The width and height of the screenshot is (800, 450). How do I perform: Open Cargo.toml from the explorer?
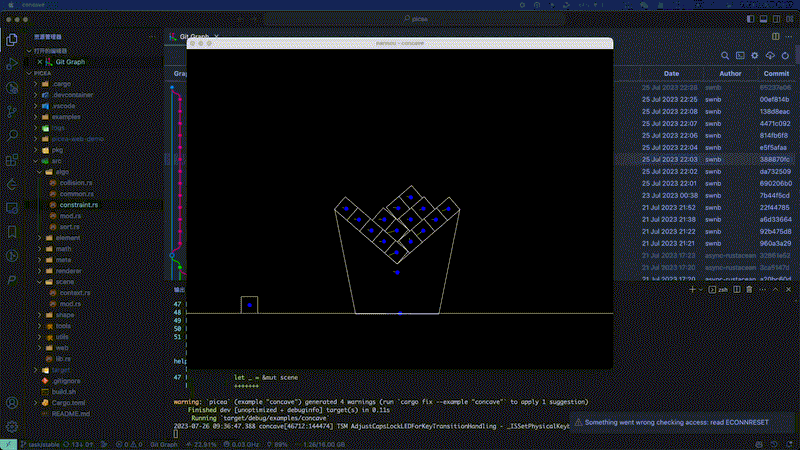[x=66, y=402]
